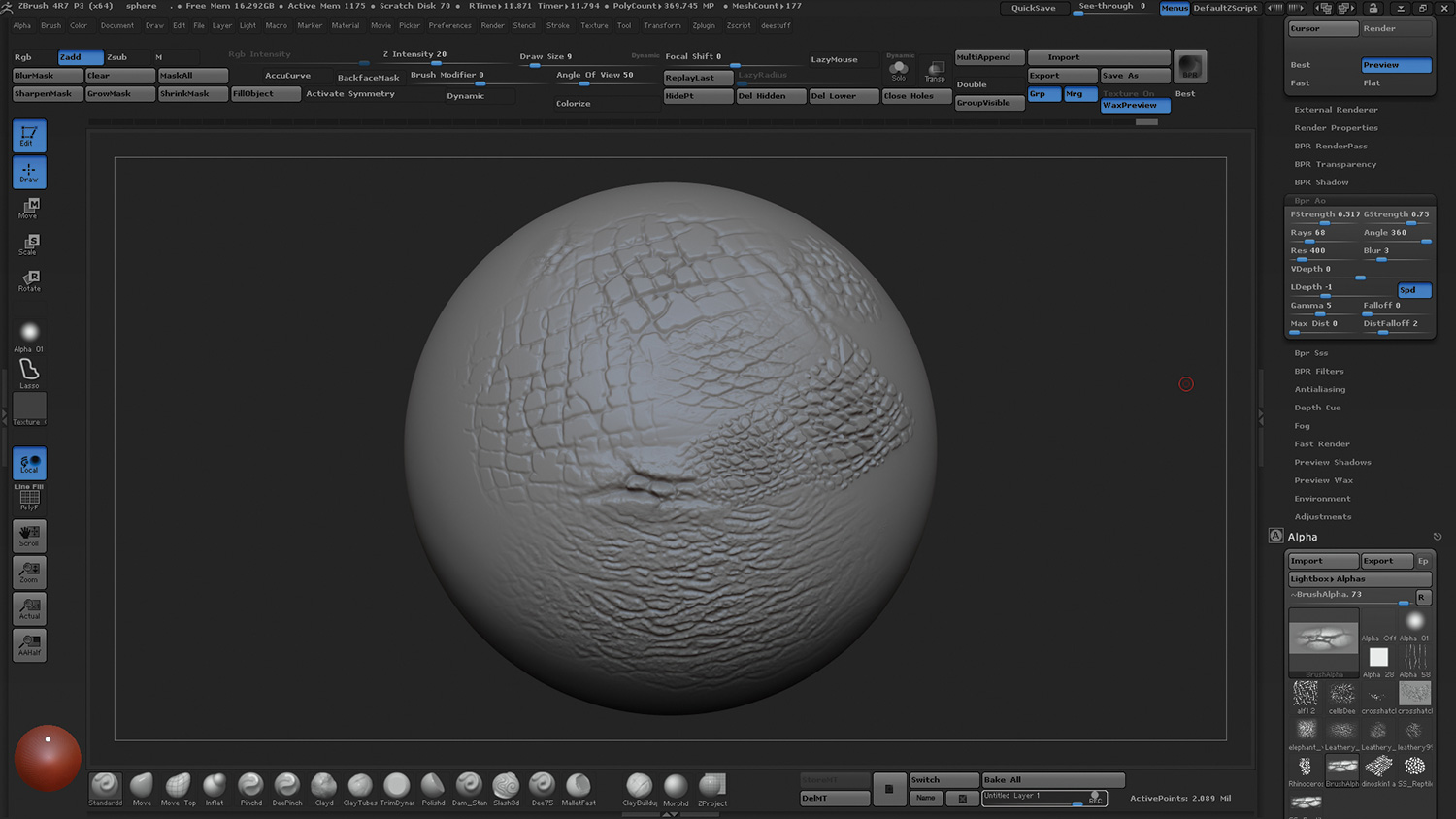Image resolution: width=1456 pixels, height=819 pixels.
Task: Select the TrimDynamic brush
Action: coord(396,786)
